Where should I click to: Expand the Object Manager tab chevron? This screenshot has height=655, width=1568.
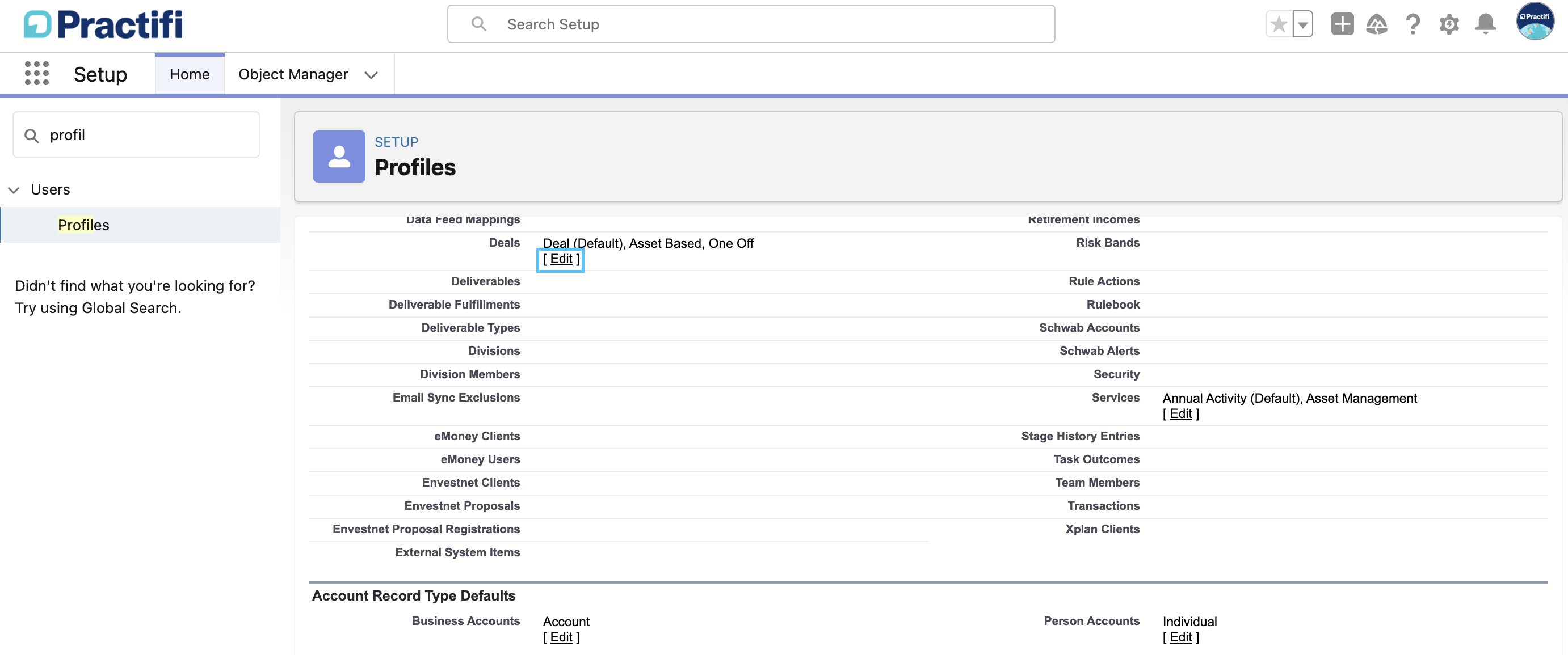[x=371, y=75]
